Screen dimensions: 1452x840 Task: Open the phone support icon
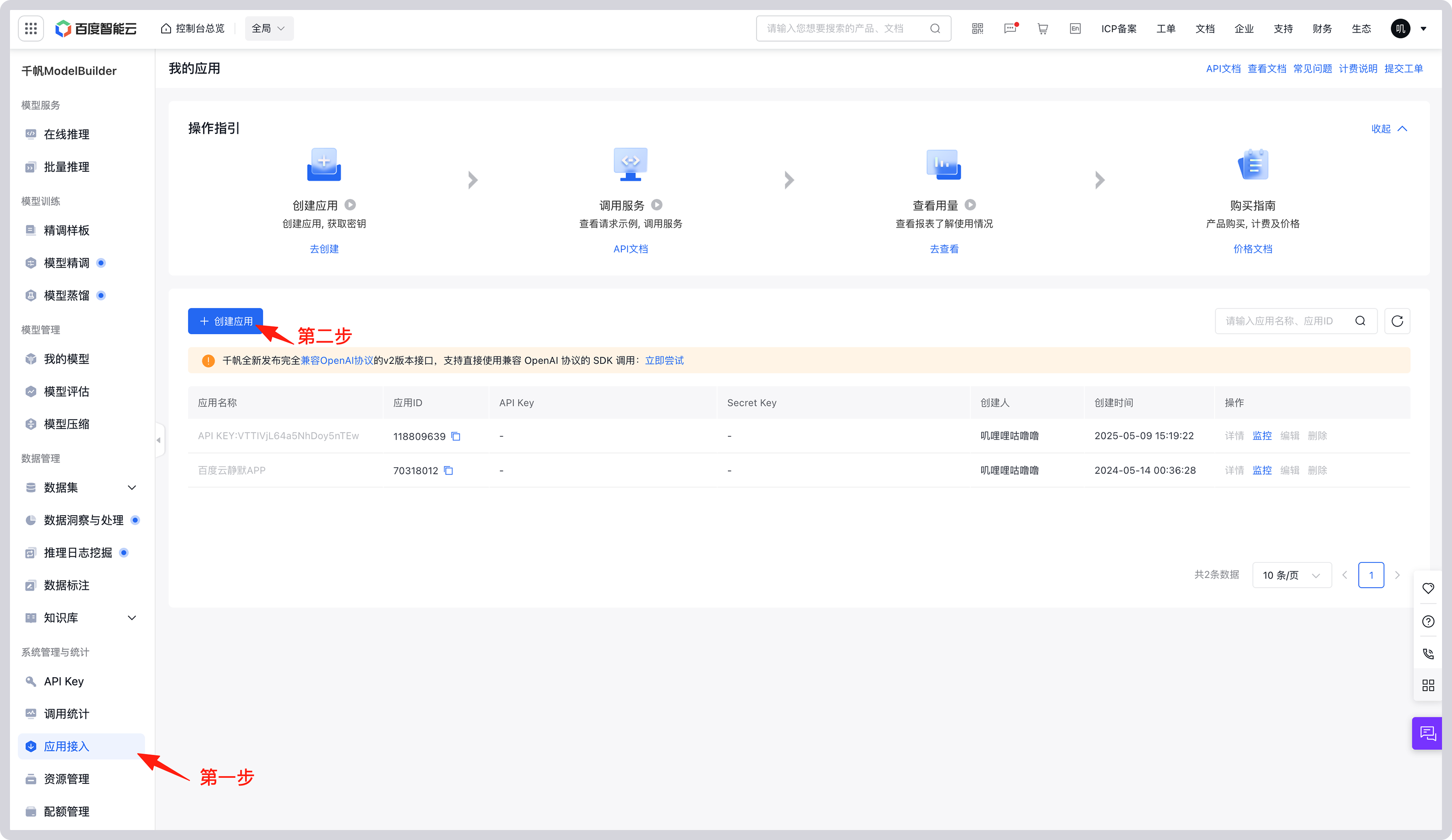tap(1428, 653)
